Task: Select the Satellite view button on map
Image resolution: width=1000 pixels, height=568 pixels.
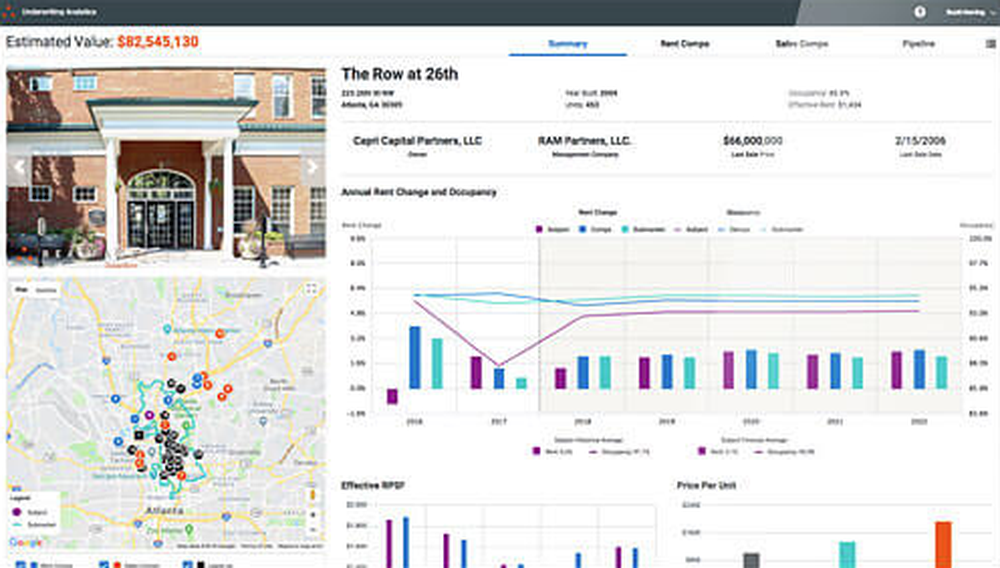Action: (45, 290)
